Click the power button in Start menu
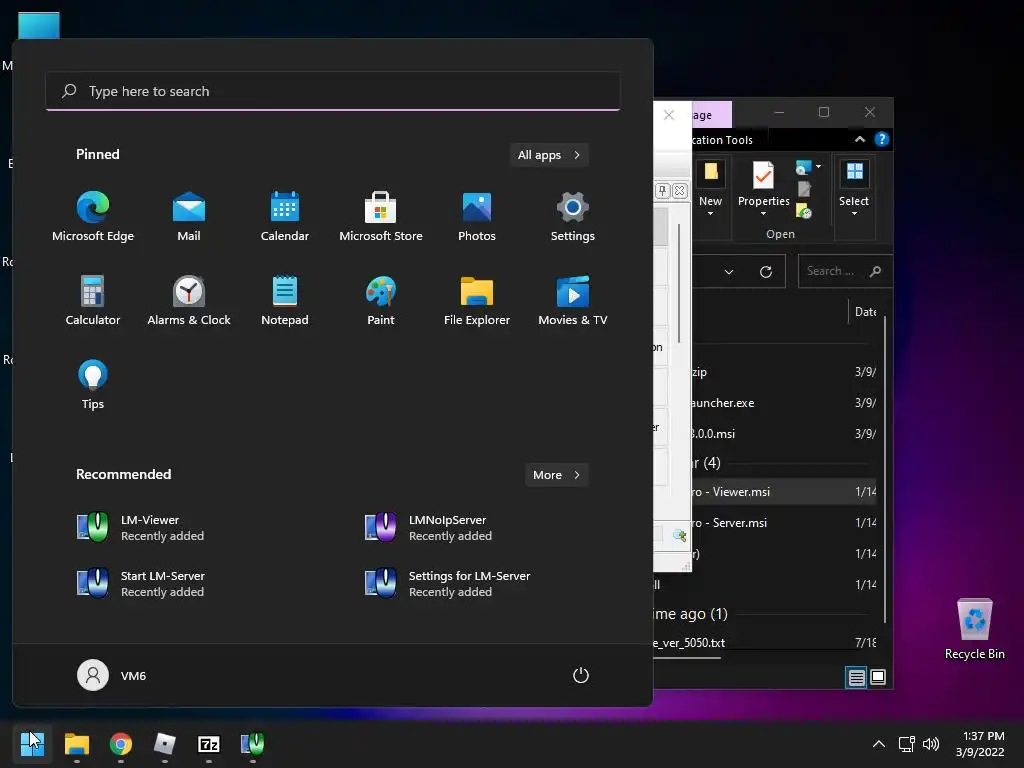The height and width of the screenshot is (768, 1024). [x=581, y=675]
